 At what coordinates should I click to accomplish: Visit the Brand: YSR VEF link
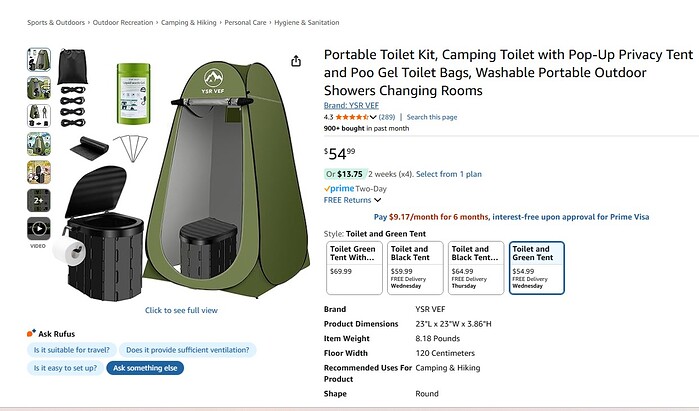349,105
